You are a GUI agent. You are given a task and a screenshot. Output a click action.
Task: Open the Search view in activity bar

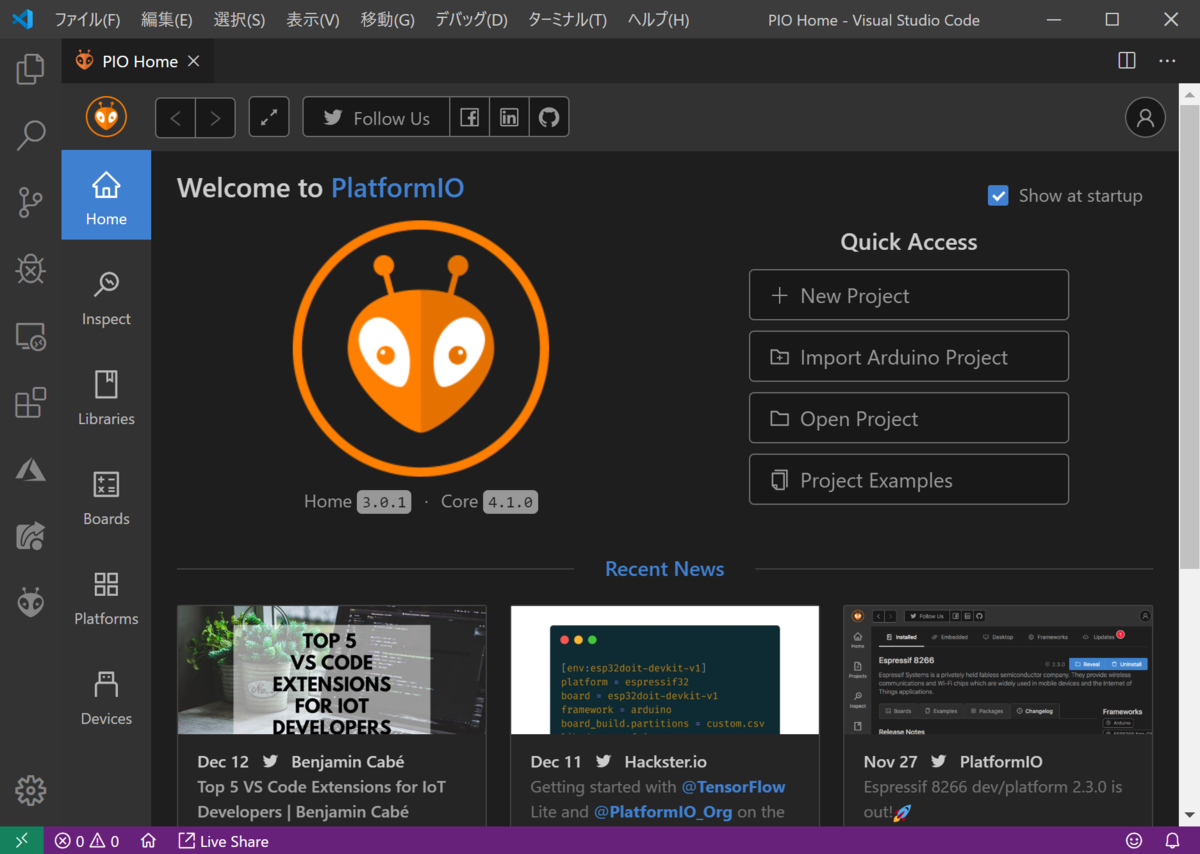31,136
